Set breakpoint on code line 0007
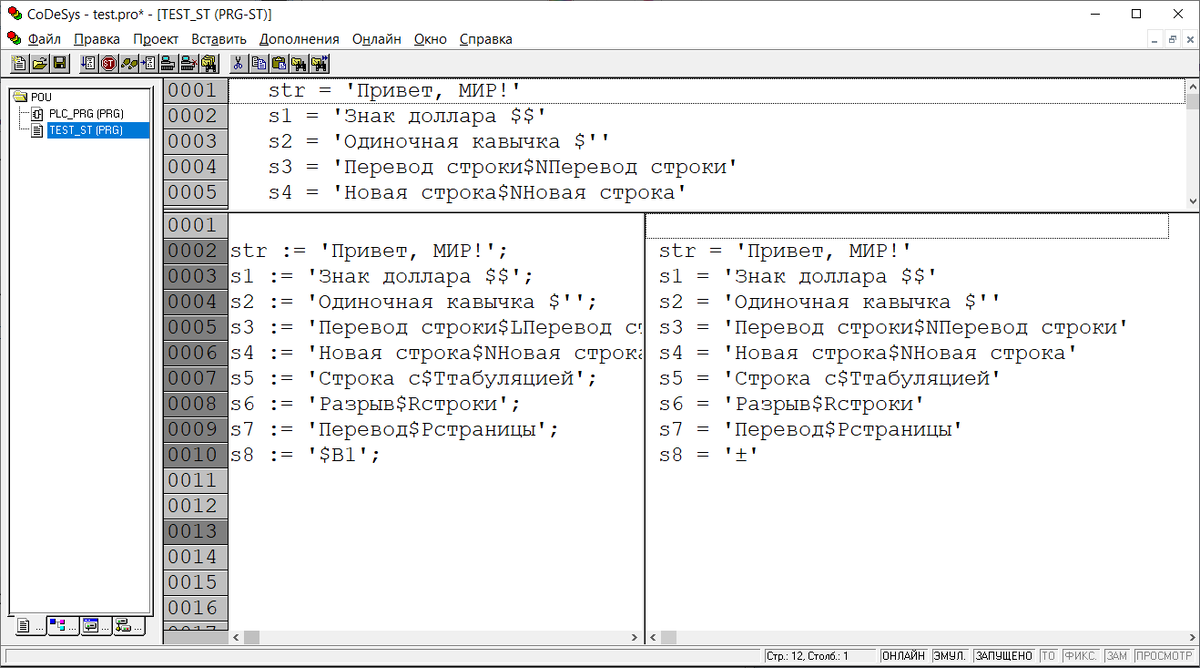Image resolution: width=1200 pixels, height=668 pixels. coord(196,378)
